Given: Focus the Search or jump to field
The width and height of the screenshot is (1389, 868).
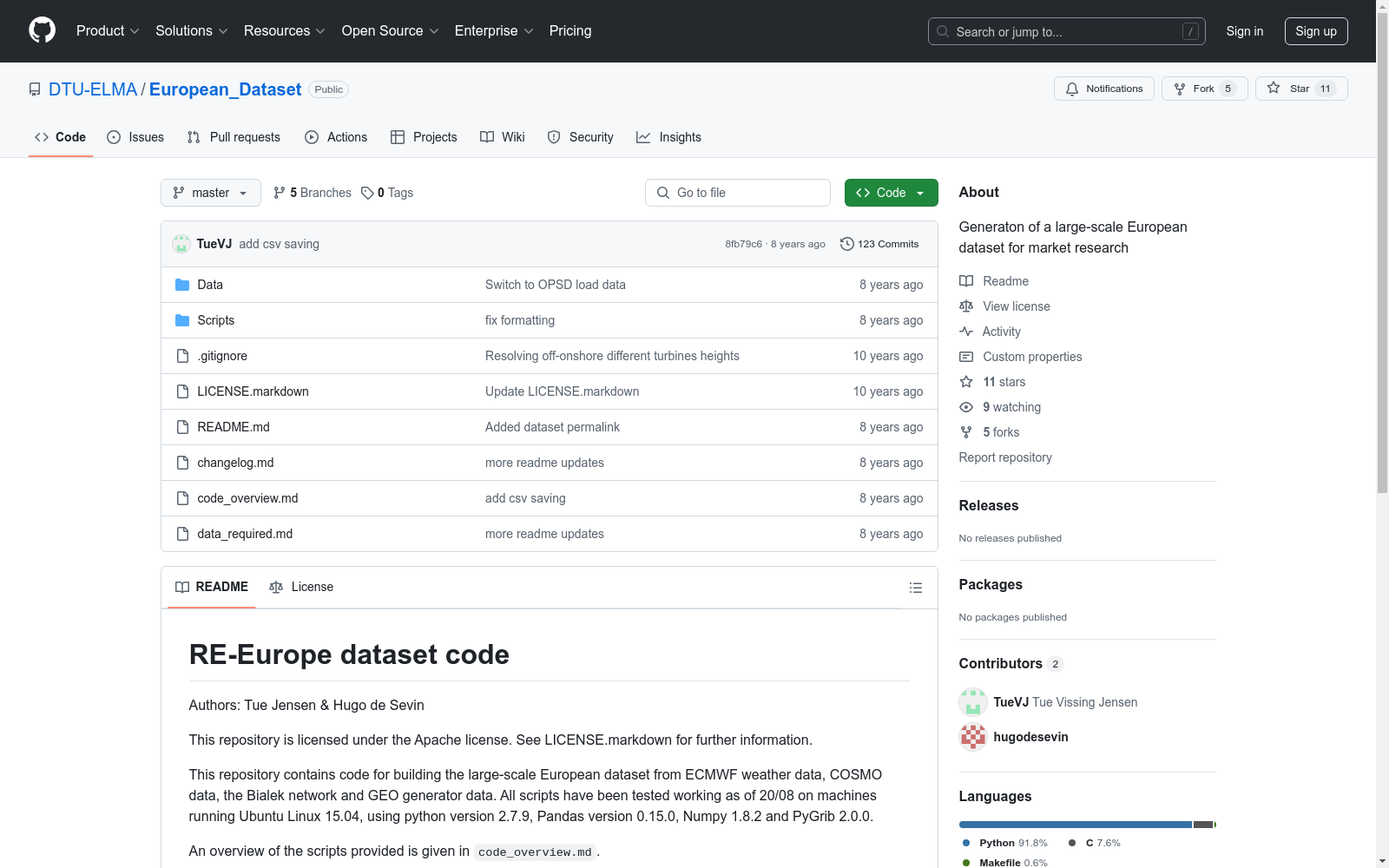Looking at the screenshot, I should click(1067, 31).
